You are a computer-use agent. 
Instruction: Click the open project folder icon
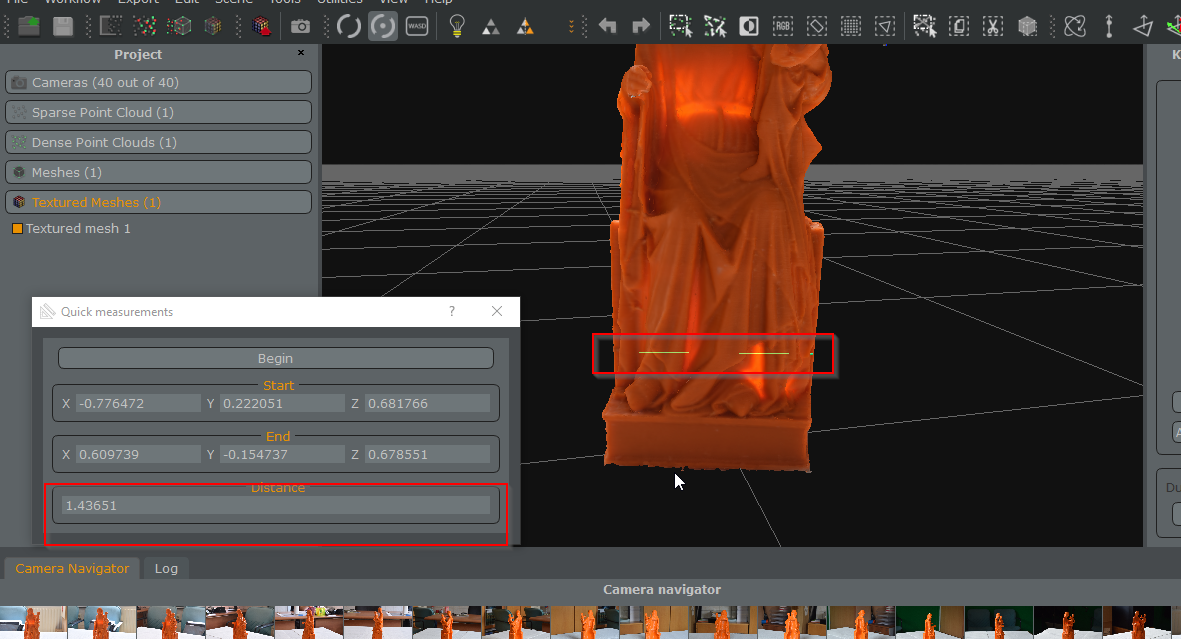(29, 26)
